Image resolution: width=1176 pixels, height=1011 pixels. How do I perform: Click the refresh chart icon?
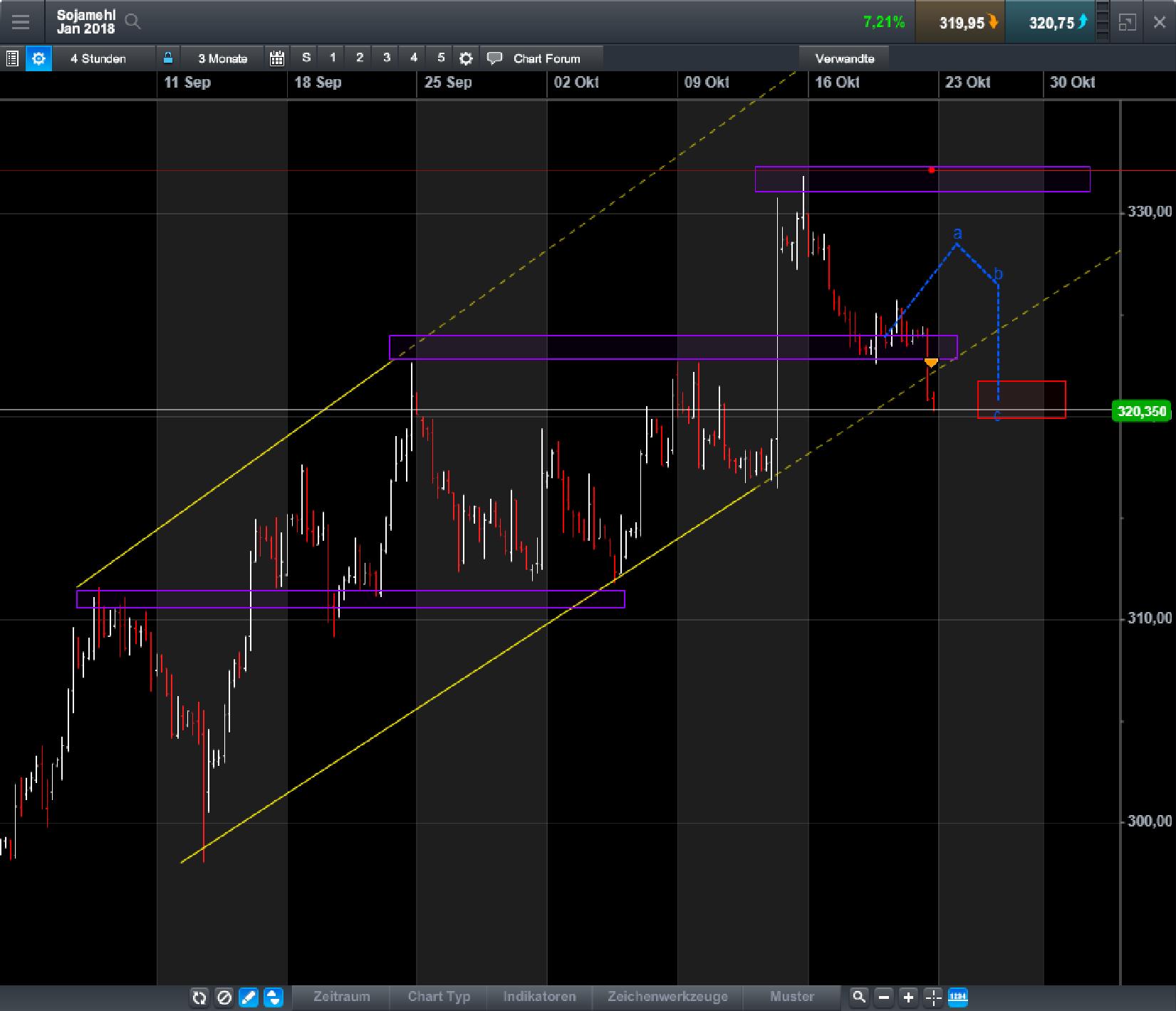(199, 997)
